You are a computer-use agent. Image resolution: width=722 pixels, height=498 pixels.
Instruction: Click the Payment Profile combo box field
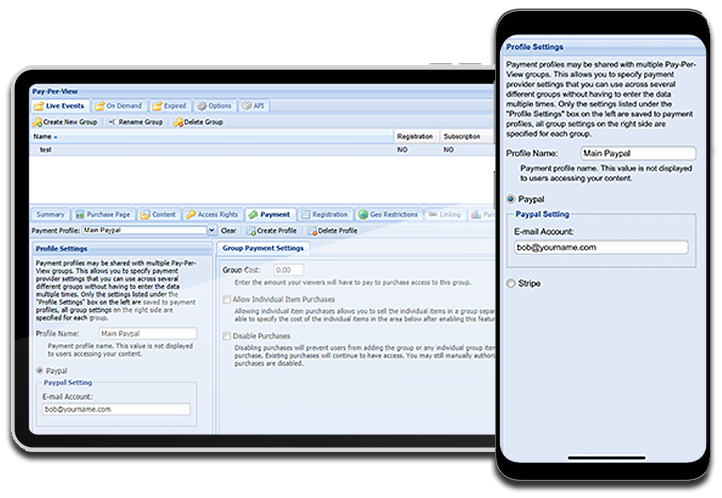(x=145, y=230)
